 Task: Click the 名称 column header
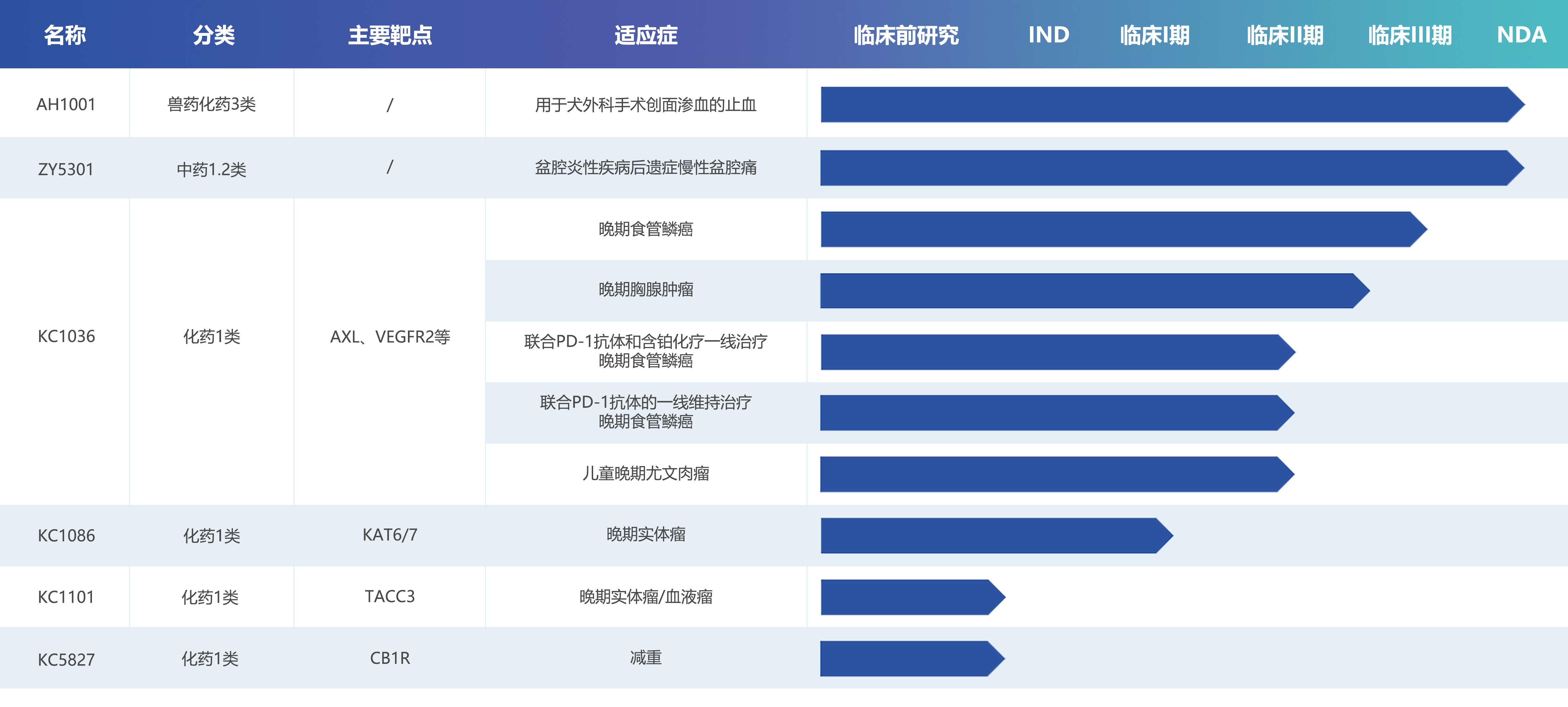[x=64, y=35]
